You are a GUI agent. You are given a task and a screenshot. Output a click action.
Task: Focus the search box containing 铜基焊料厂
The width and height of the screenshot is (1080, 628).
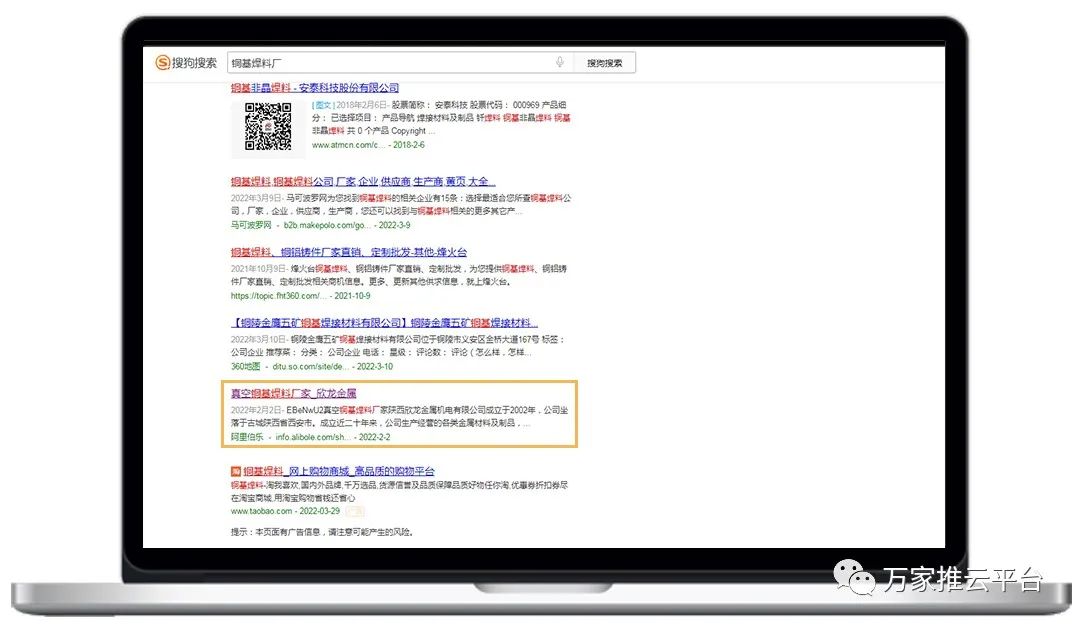[390, 63]
